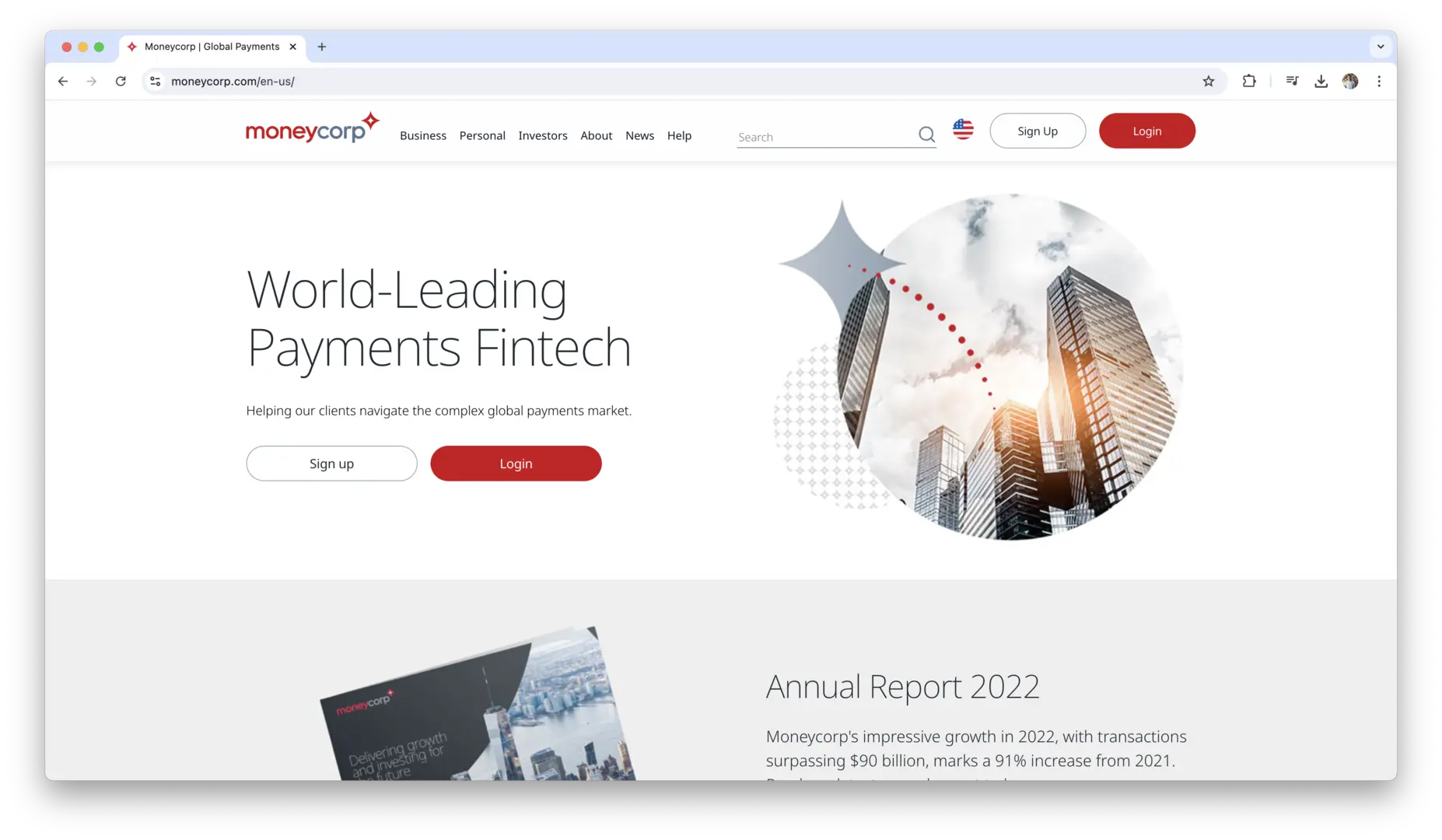This screenshot has height=840, width=1442.
Task: Click the World-Leading Payments Fintech headline
Action: 439,318
